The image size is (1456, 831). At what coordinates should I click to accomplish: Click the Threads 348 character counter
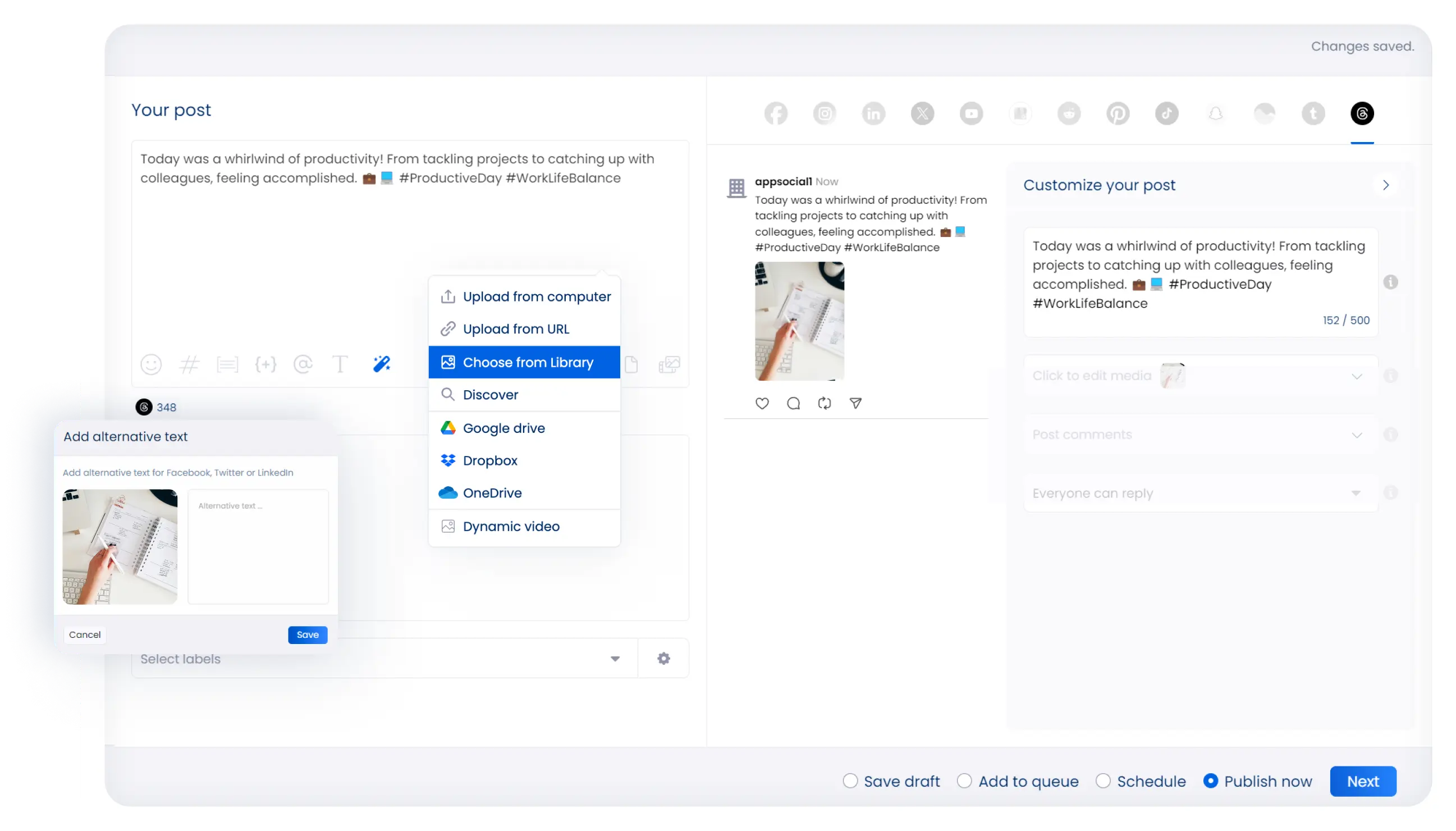tap(155, 407)
